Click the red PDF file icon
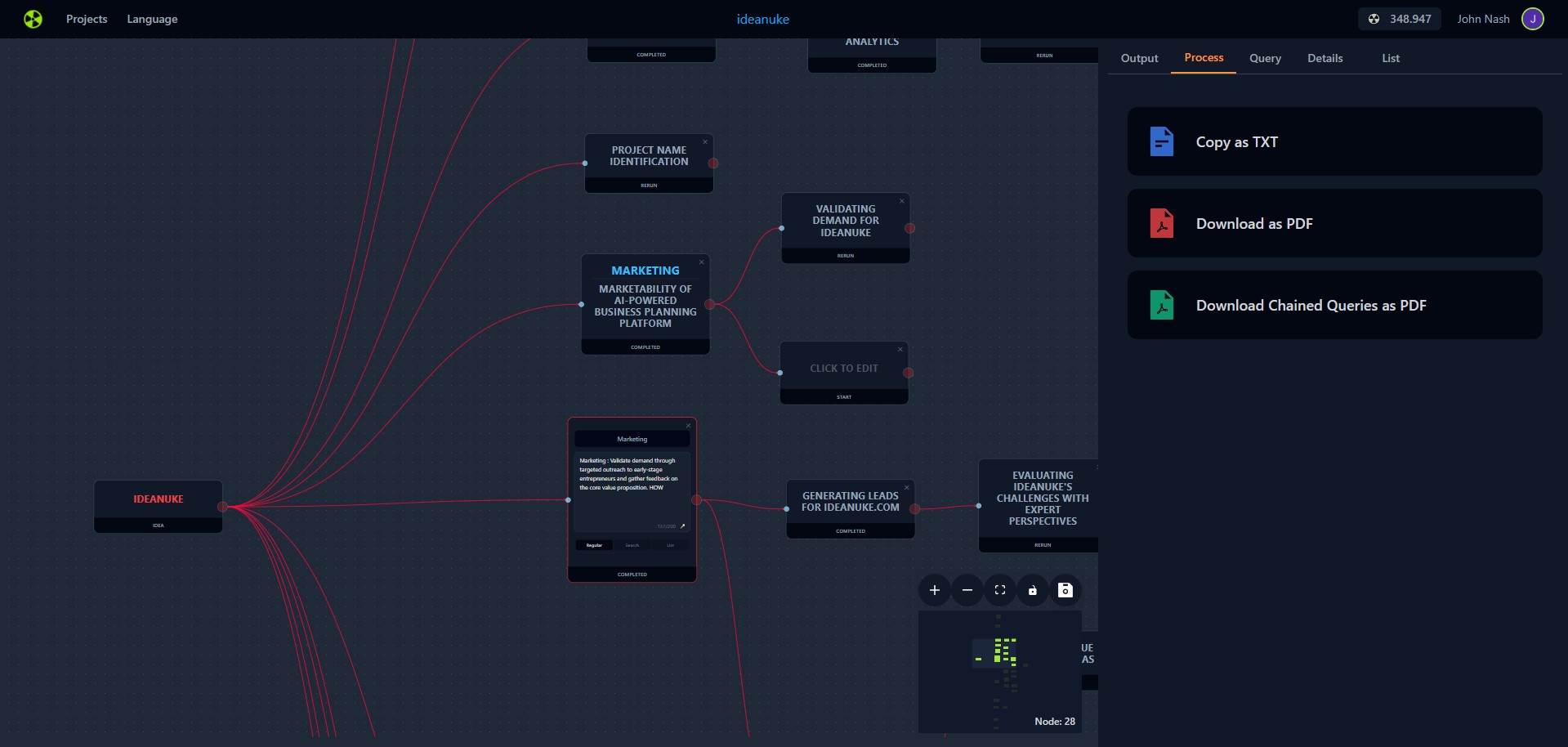 (1161, 223)
